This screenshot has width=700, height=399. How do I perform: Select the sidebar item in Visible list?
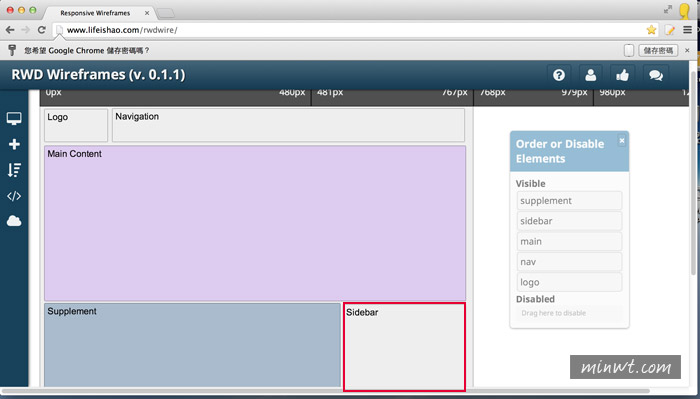point(569,221)
